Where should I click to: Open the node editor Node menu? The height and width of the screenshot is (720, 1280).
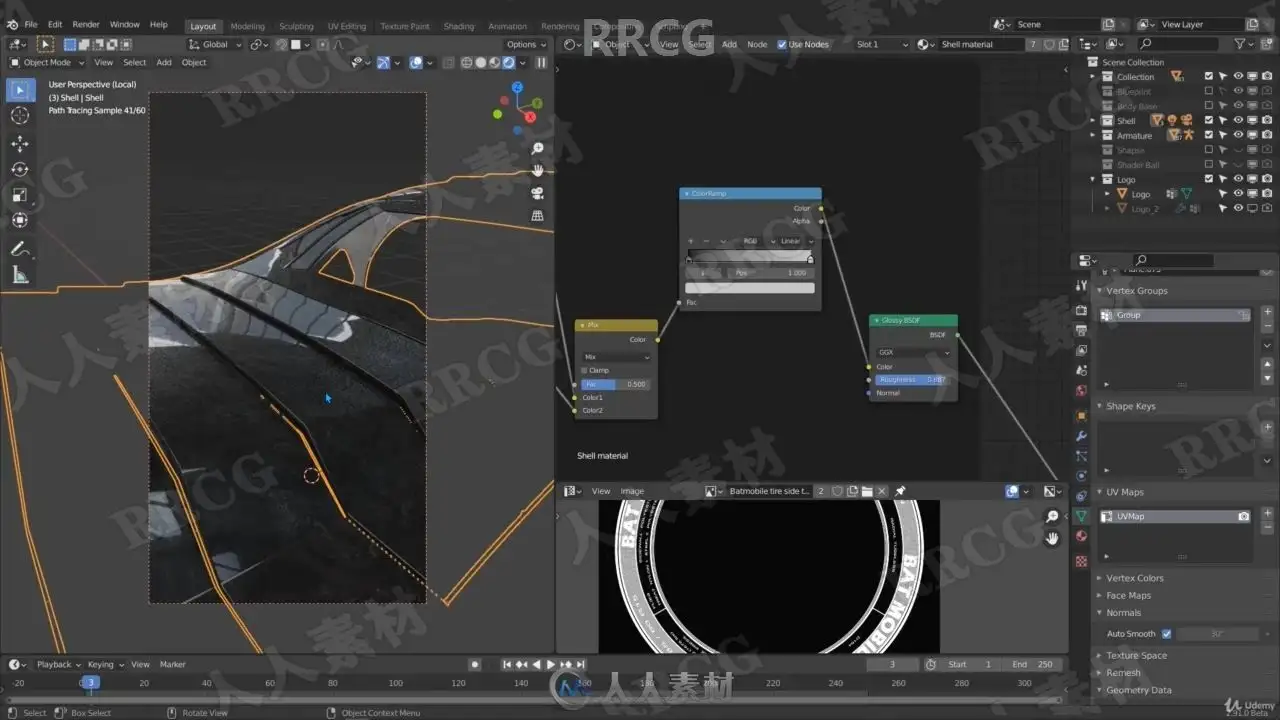(x=758, y=44)
